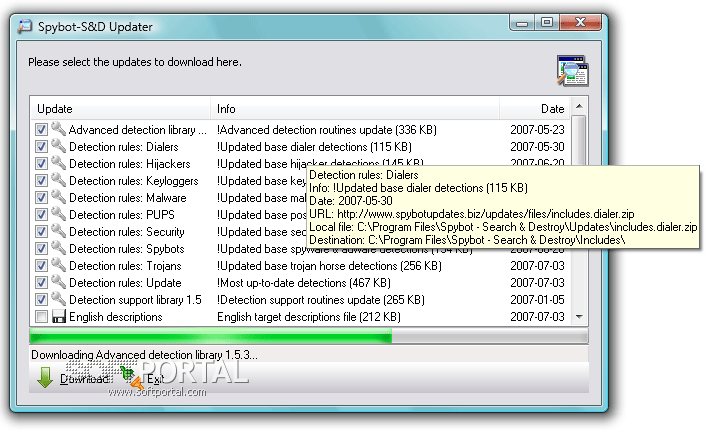The height and width of the screenshot is (432, 716).
Task: Uncheck Detection rules: Security checkbox
Action: [41, 232]
